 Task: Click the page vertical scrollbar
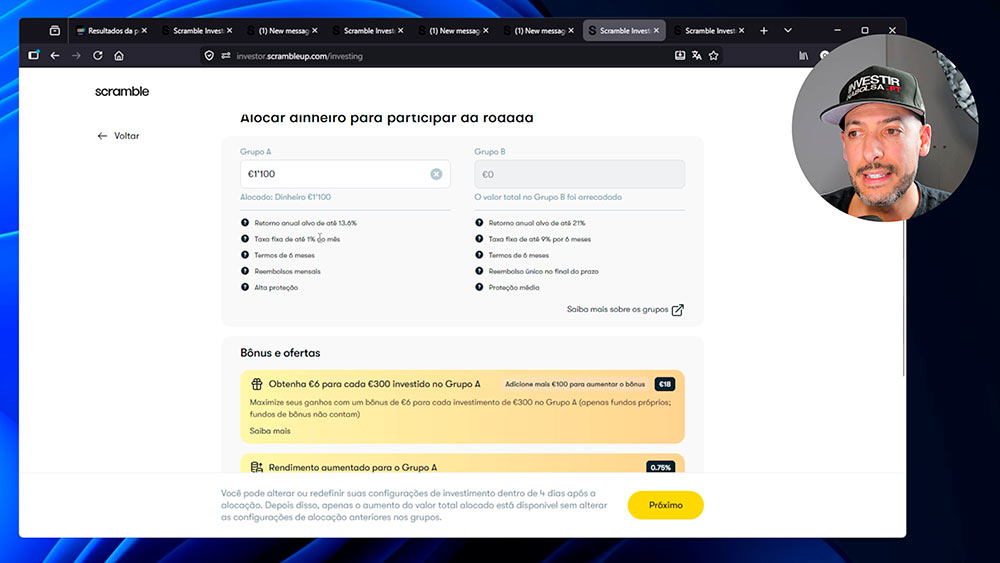pos(904,296)
